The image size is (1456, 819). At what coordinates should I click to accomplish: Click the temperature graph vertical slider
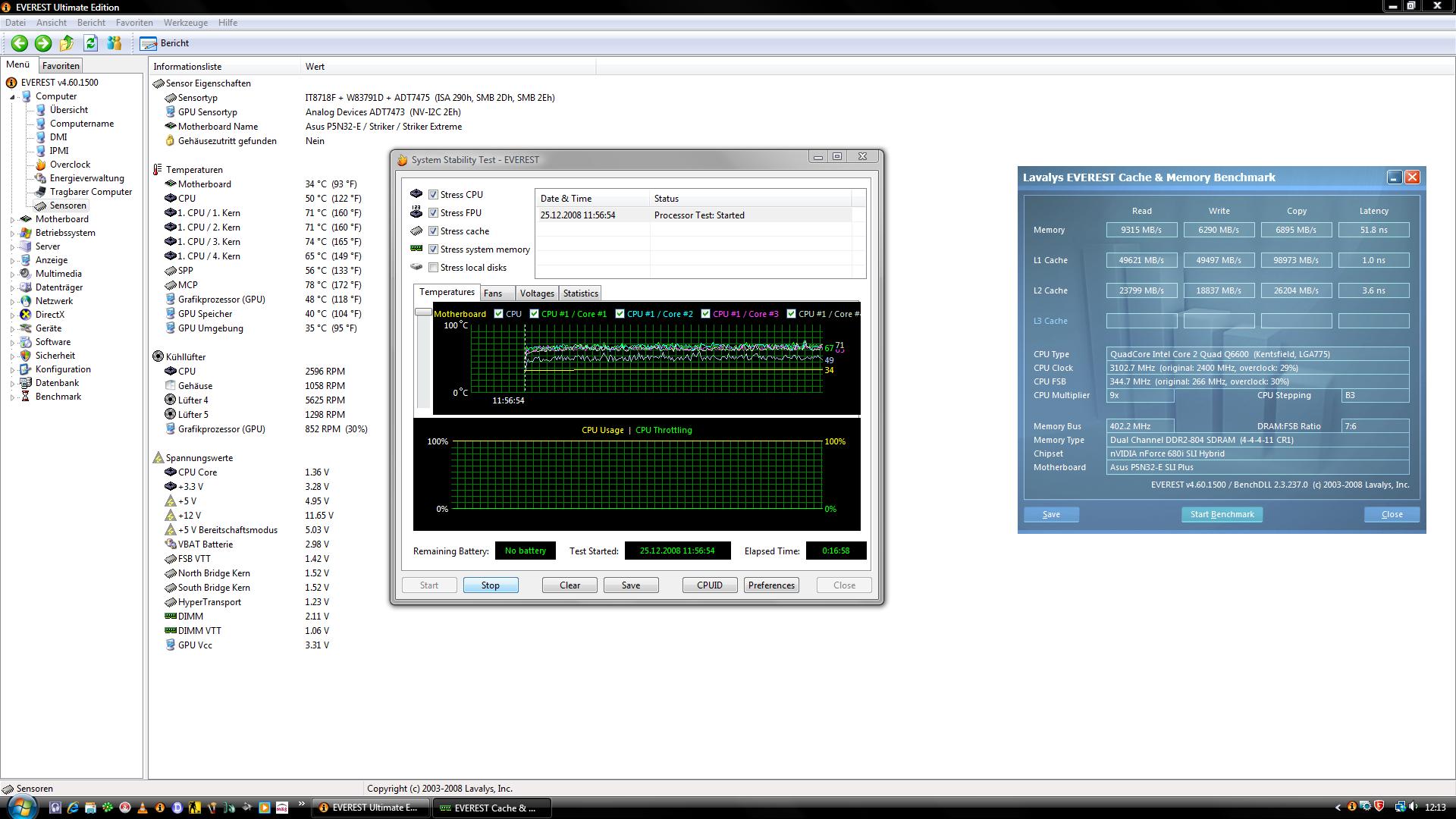tap(423, 312)
